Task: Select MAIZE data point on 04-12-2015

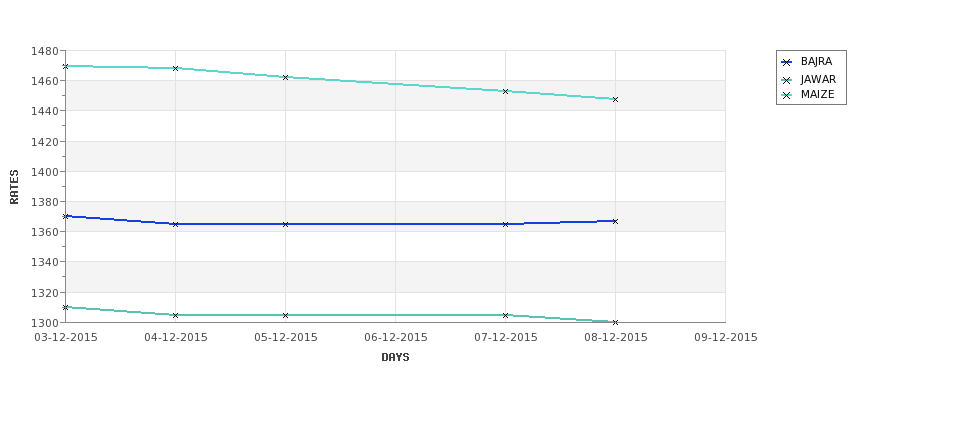Action: point(175,68)
